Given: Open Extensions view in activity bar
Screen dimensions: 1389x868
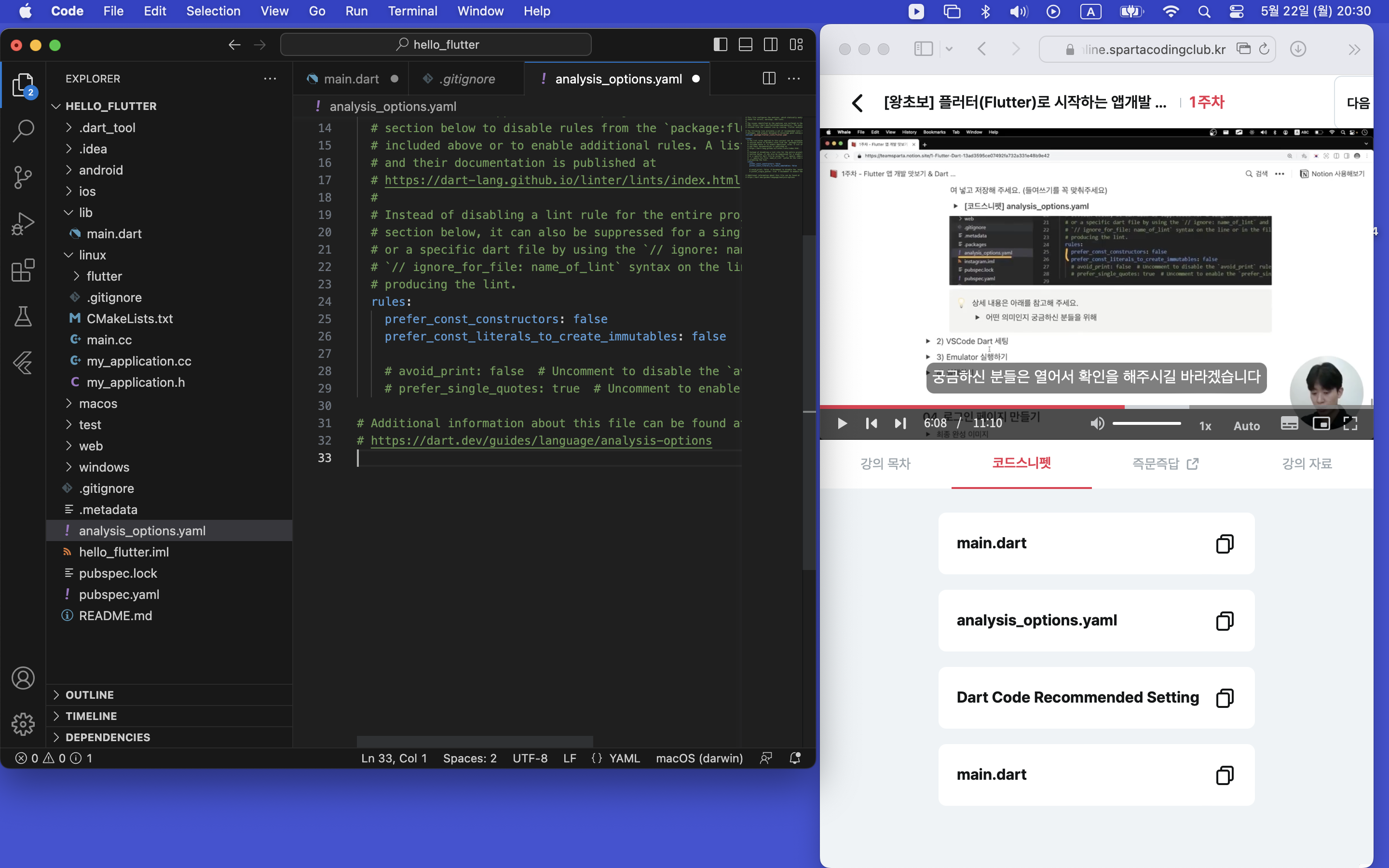Looking at the screenshot, I should click(x=23, y=271).
